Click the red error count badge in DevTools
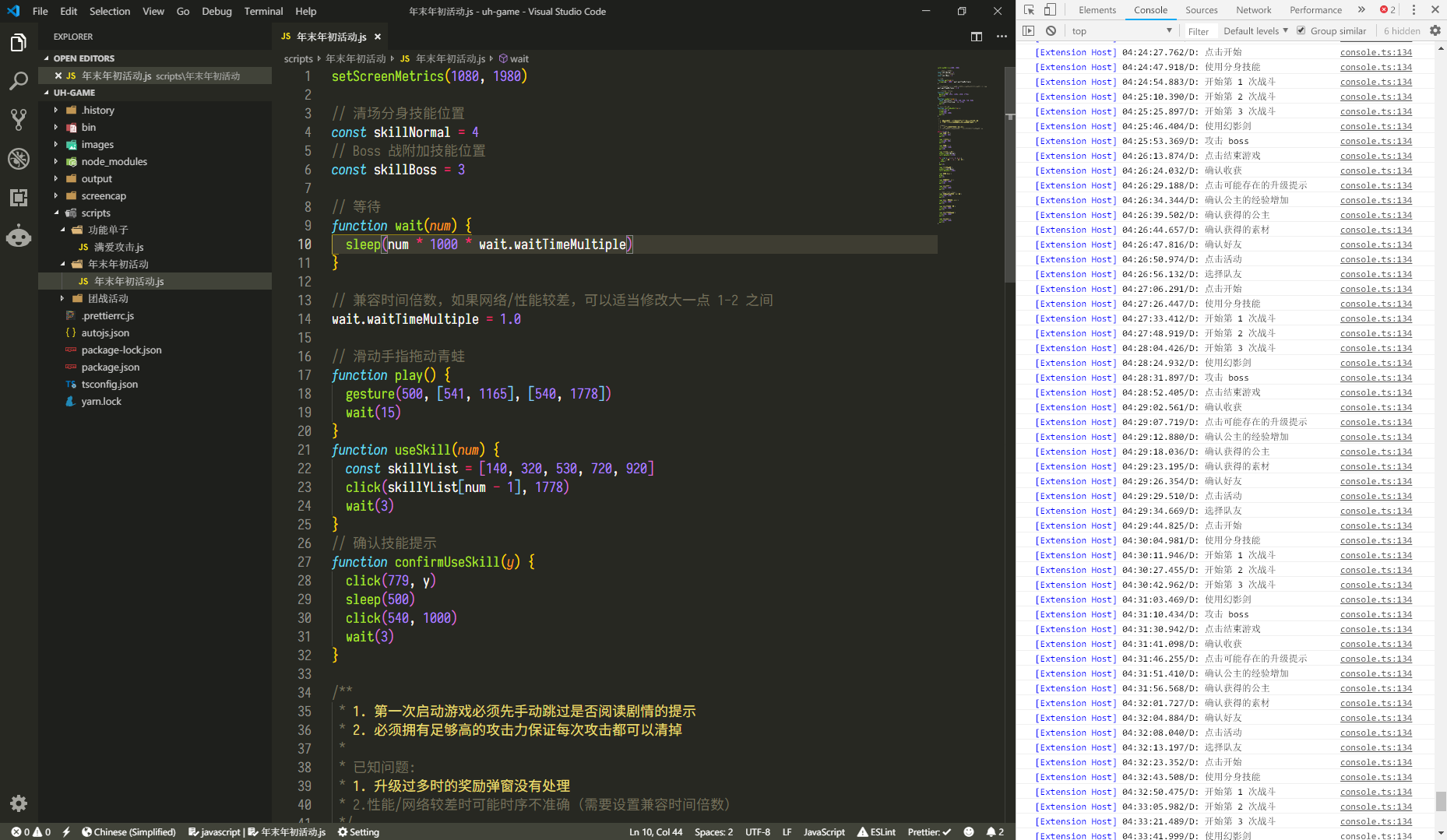This screenshot has height=840, width=1447. pyautogui.click(x=1388, y=10)
